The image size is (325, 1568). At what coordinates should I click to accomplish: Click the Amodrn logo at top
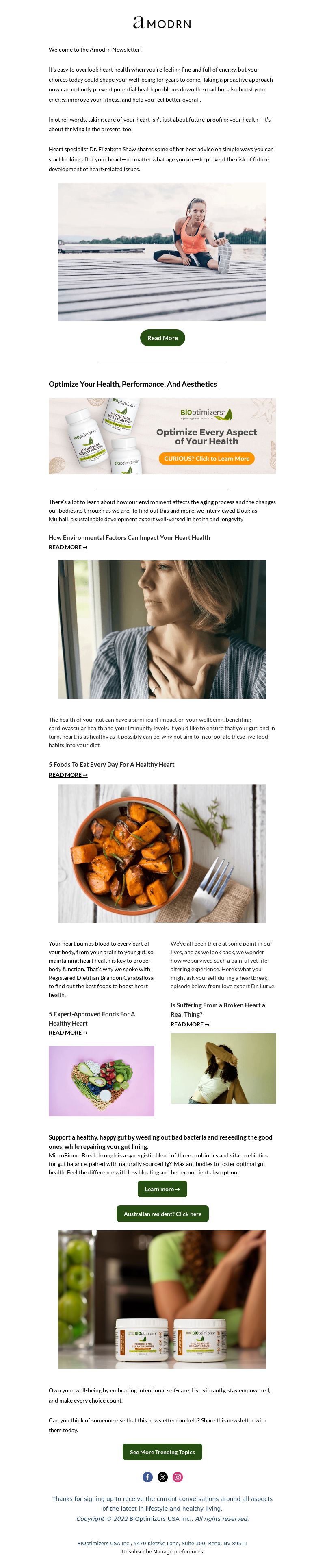coord(162,23)
